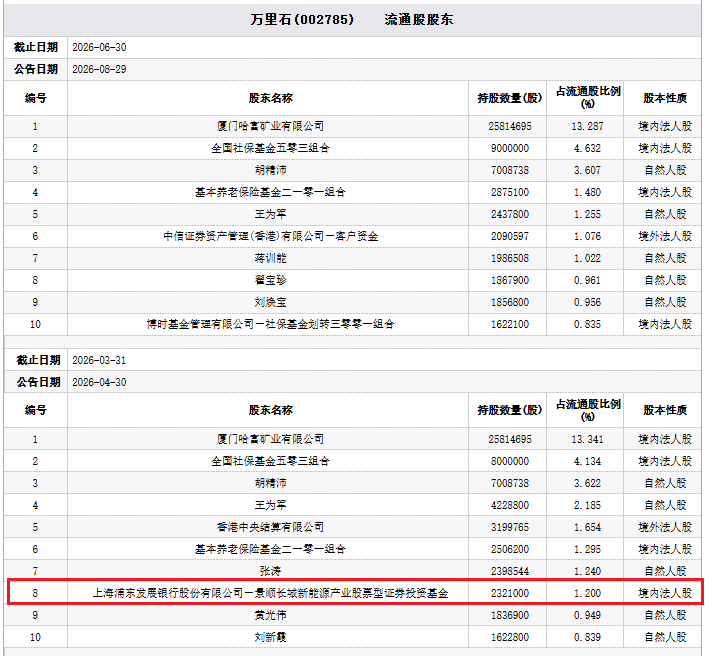Click share count 1622800
The image size is (708, 656).
(x=510, y=637)
